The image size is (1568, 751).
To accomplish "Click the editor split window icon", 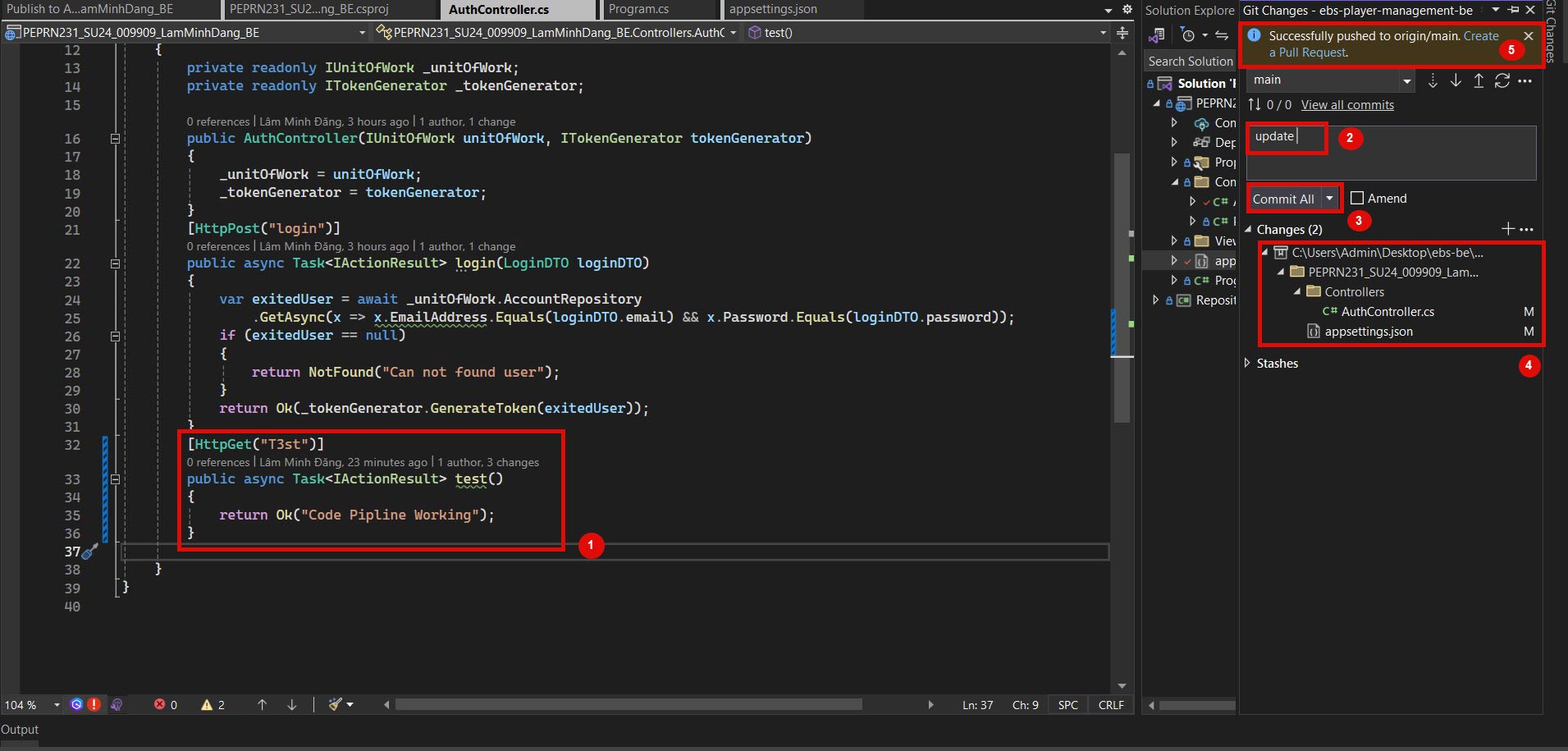I will [x=1122, y=33].
